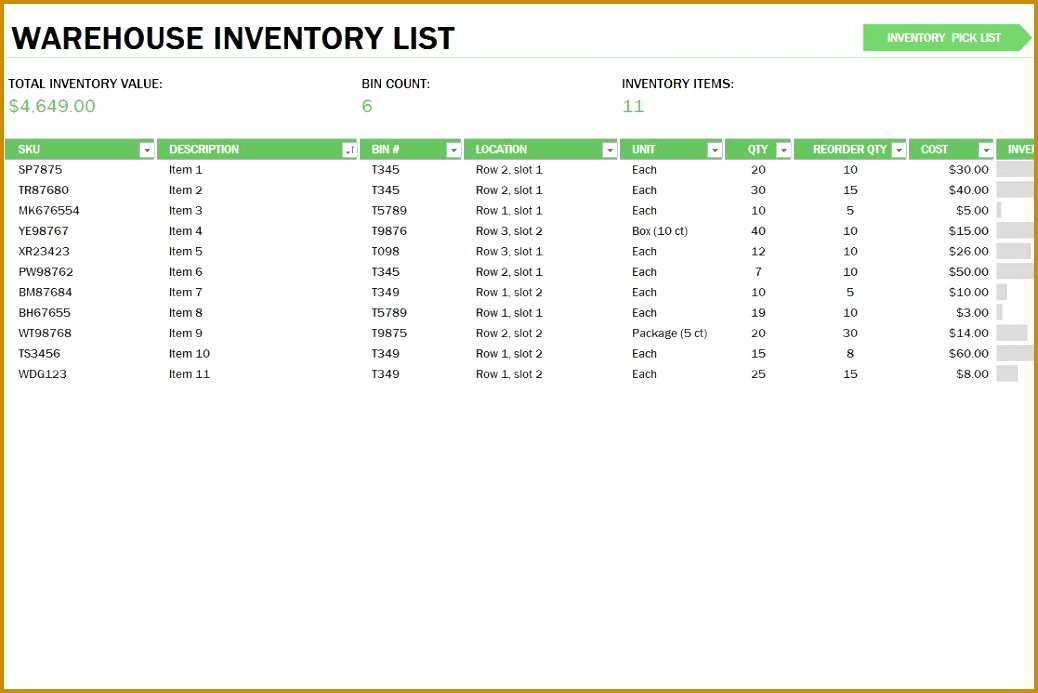
Task: Open the filter icon on the SKU column
Action: click(x=149, y=149)
